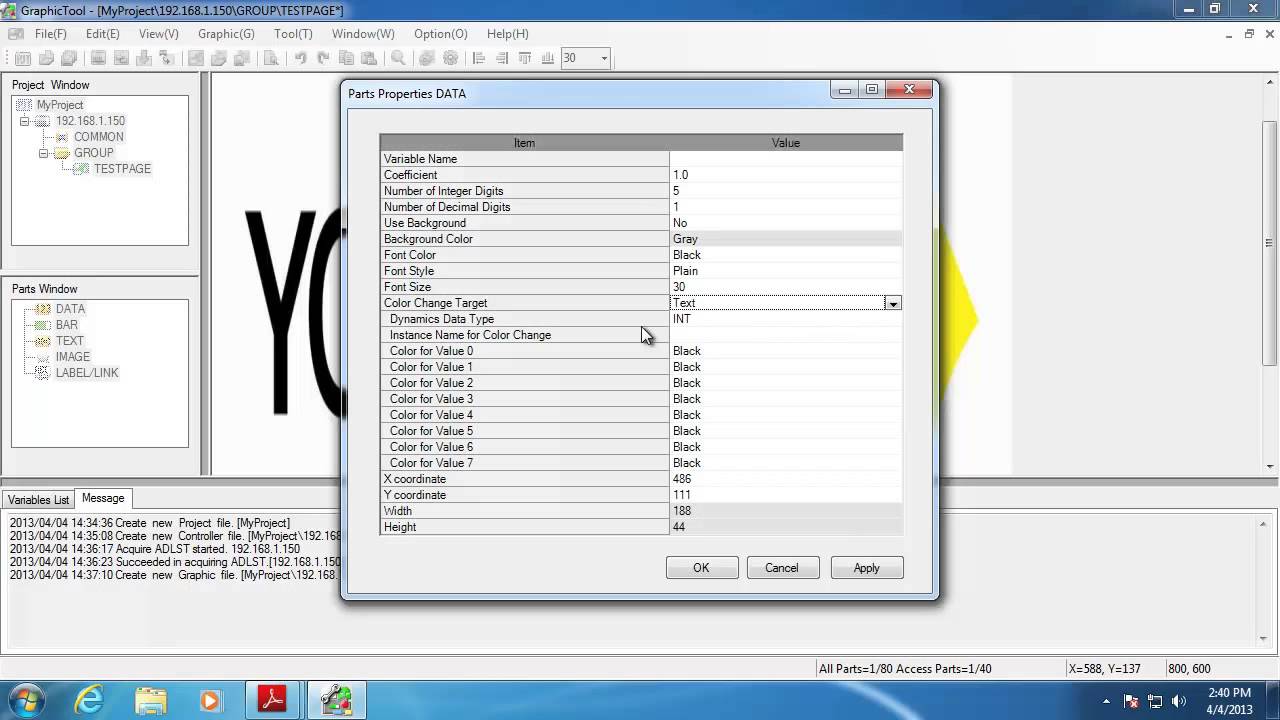Click Apply in Parts Properties dialog
The width and height of the screenshot is (1280, 720).
(x=867, y=568)
